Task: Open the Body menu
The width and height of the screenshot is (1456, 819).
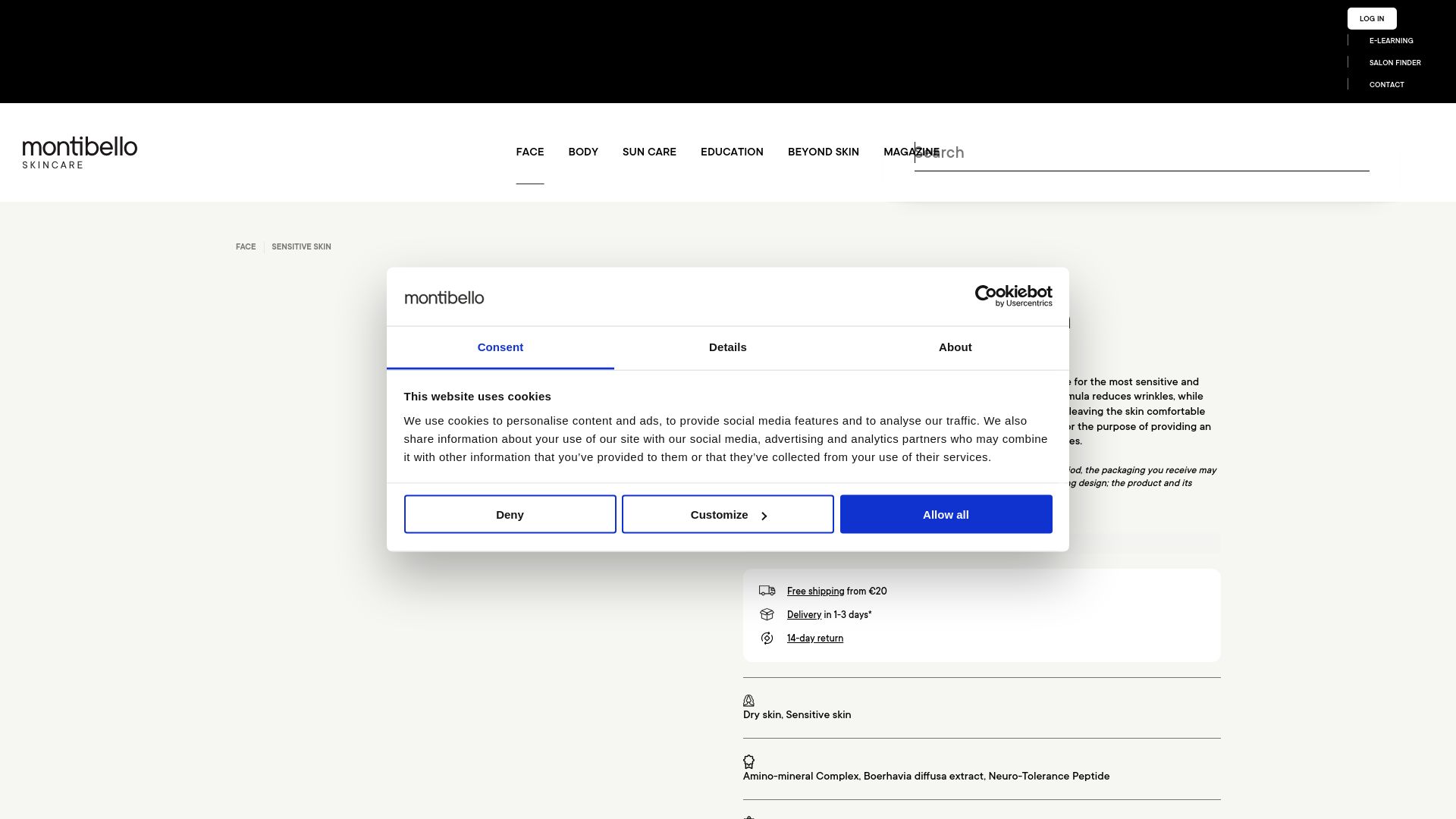Action: pyautogui.click(x=582, y=152)
